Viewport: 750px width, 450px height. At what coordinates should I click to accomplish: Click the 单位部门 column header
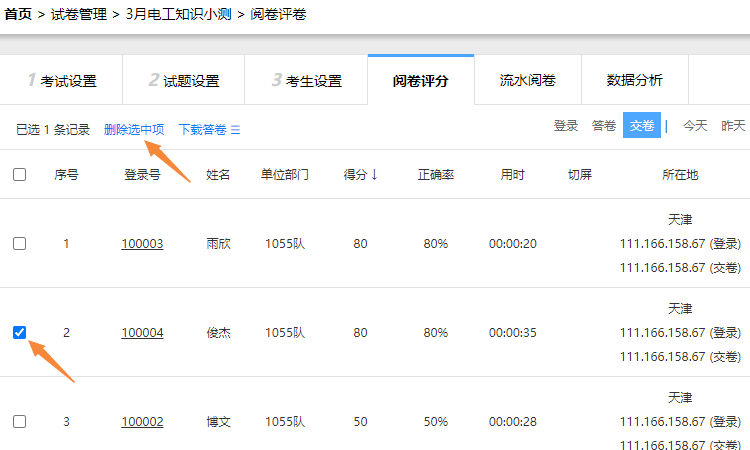[285, 175]
